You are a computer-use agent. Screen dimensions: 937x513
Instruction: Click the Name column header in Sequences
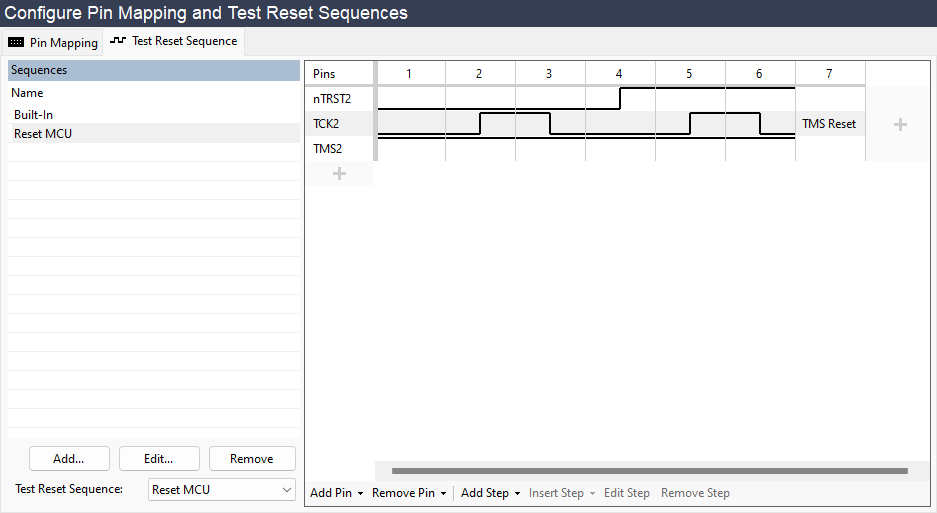[x=27, y=93]
